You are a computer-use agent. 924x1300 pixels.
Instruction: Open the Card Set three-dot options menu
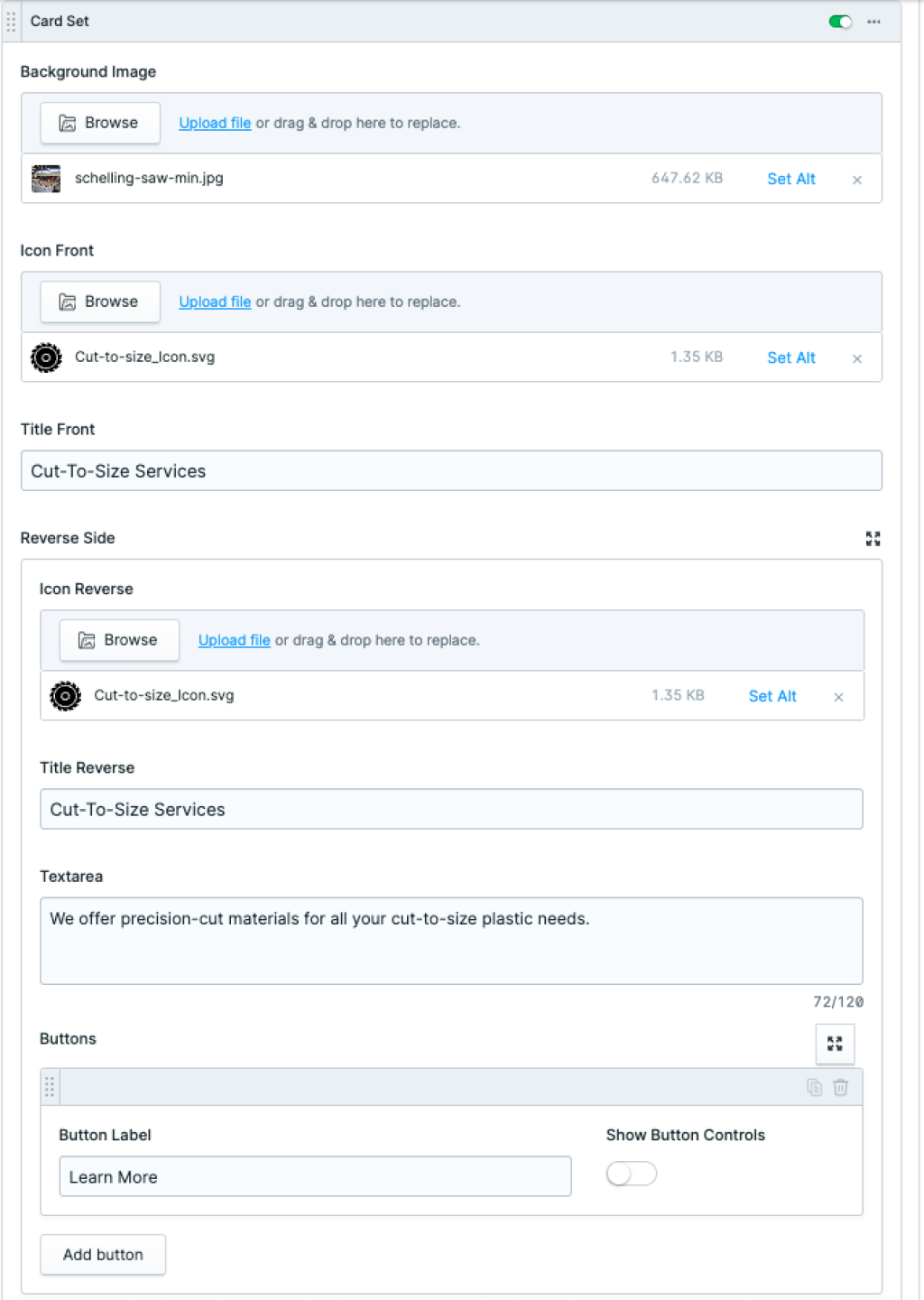[x=873, y=22]
